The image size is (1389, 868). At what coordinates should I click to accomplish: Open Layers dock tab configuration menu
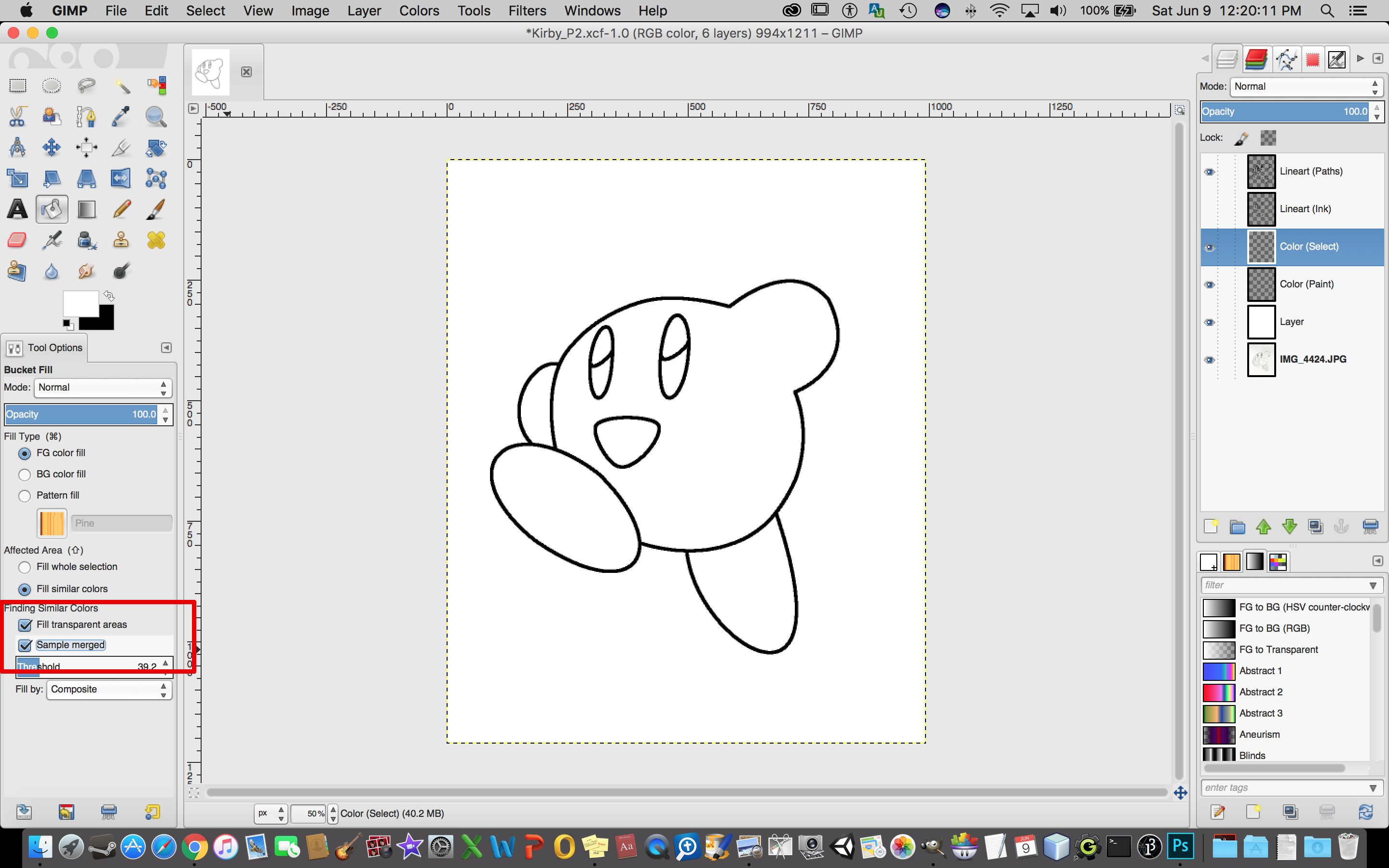(1377, 58)
